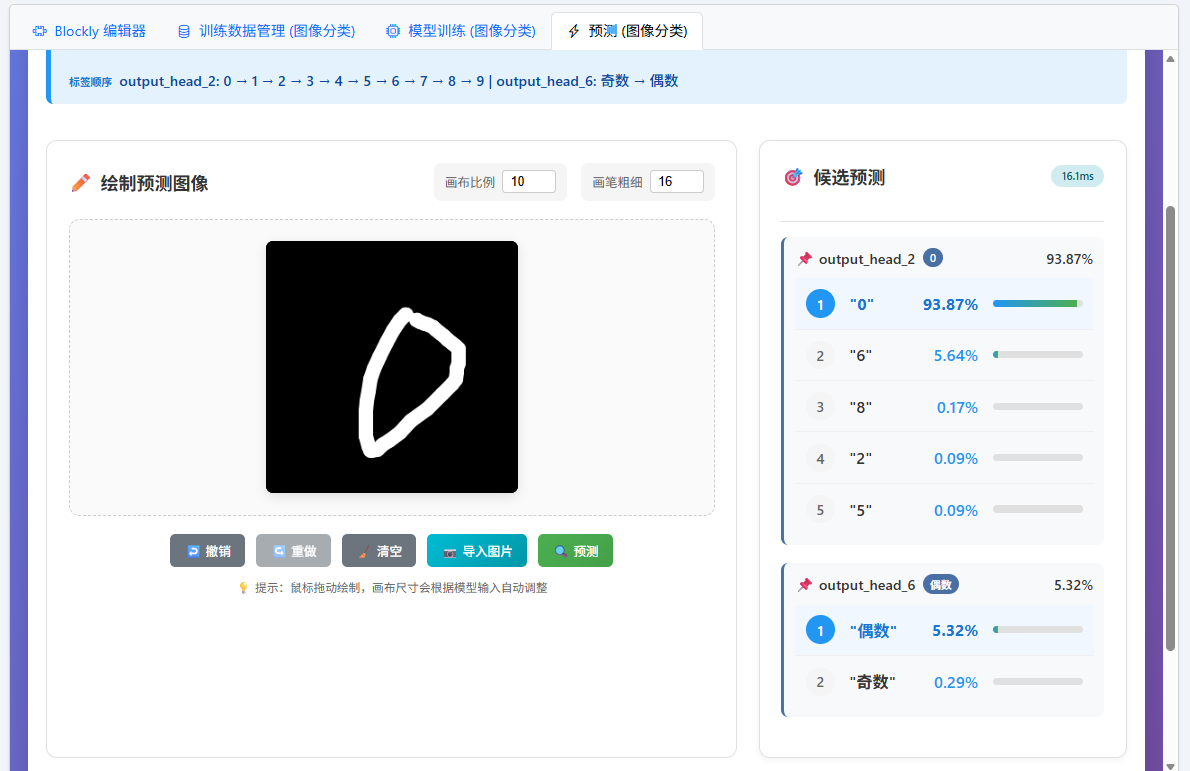Select candidate "6" row

[944, 355]
